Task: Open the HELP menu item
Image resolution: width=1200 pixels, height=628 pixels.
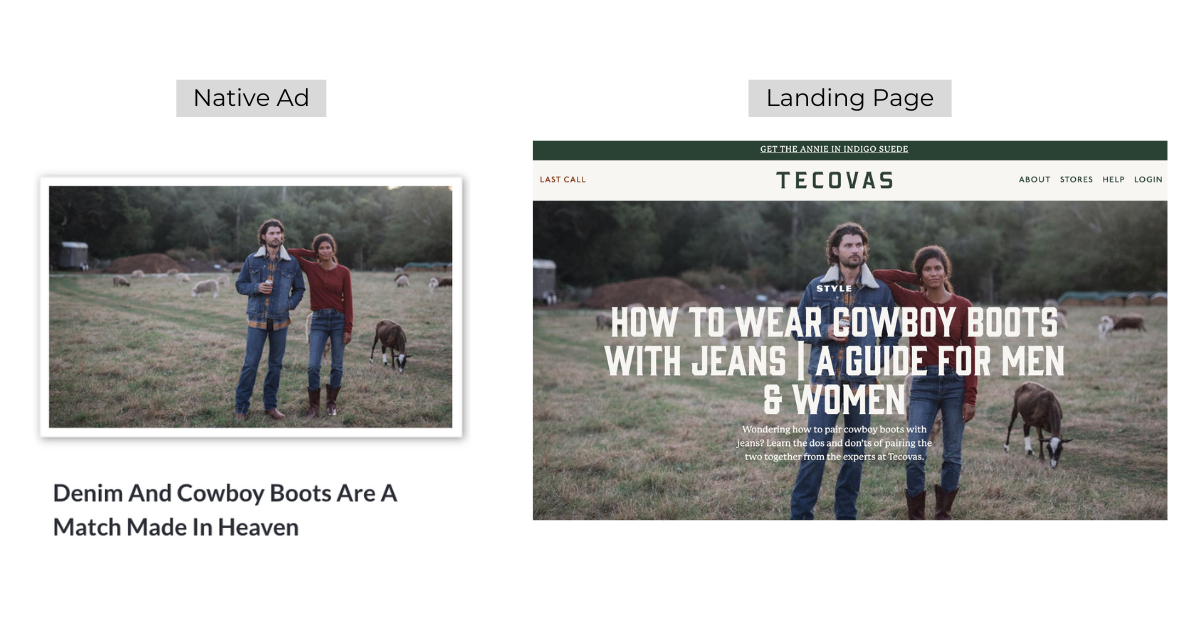Action: (x=1112, y=179)
